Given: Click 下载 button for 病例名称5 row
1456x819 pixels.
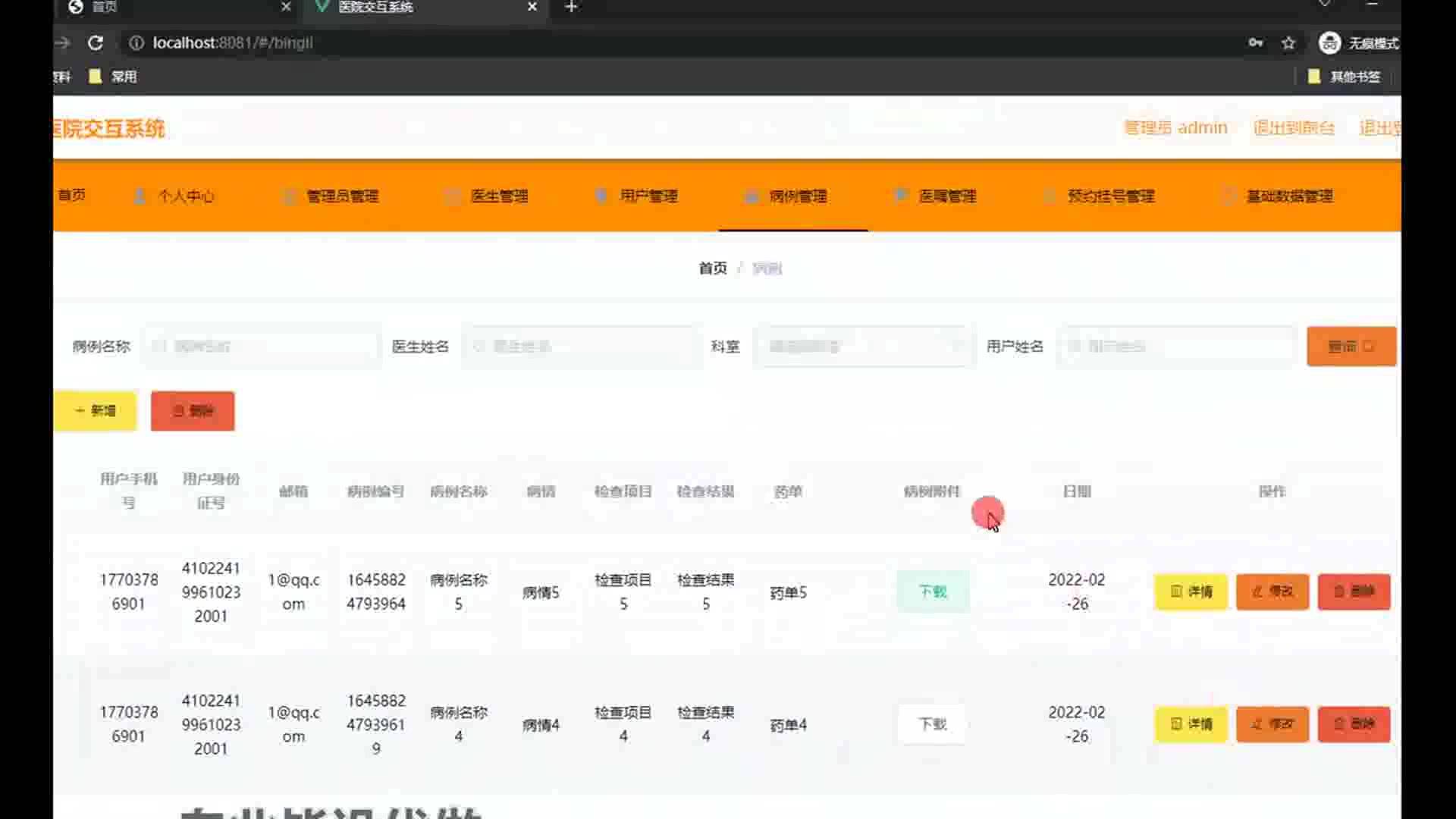Looking at the screenshot, I should 933,591.
